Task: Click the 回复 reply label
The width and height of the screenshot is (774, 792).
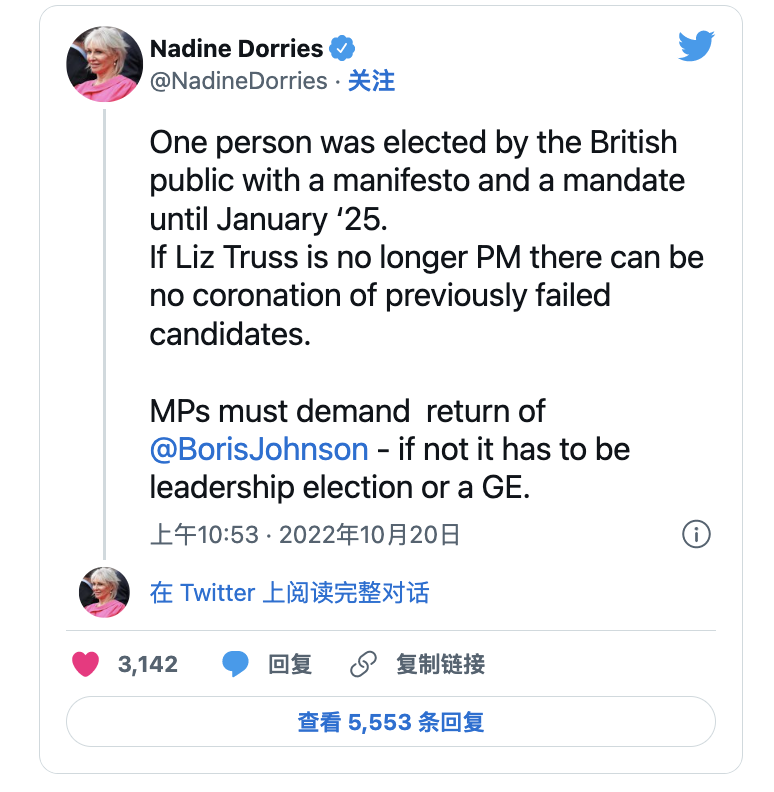Action: click(290, 664)
